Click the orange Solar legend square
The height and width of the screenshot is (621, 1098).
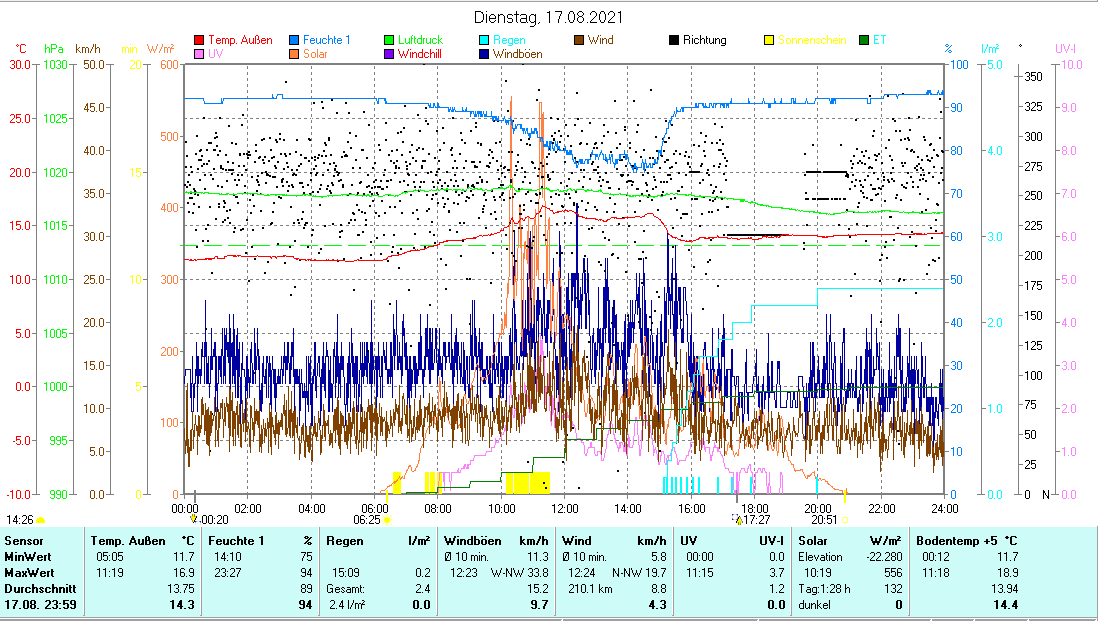point(296,54)
